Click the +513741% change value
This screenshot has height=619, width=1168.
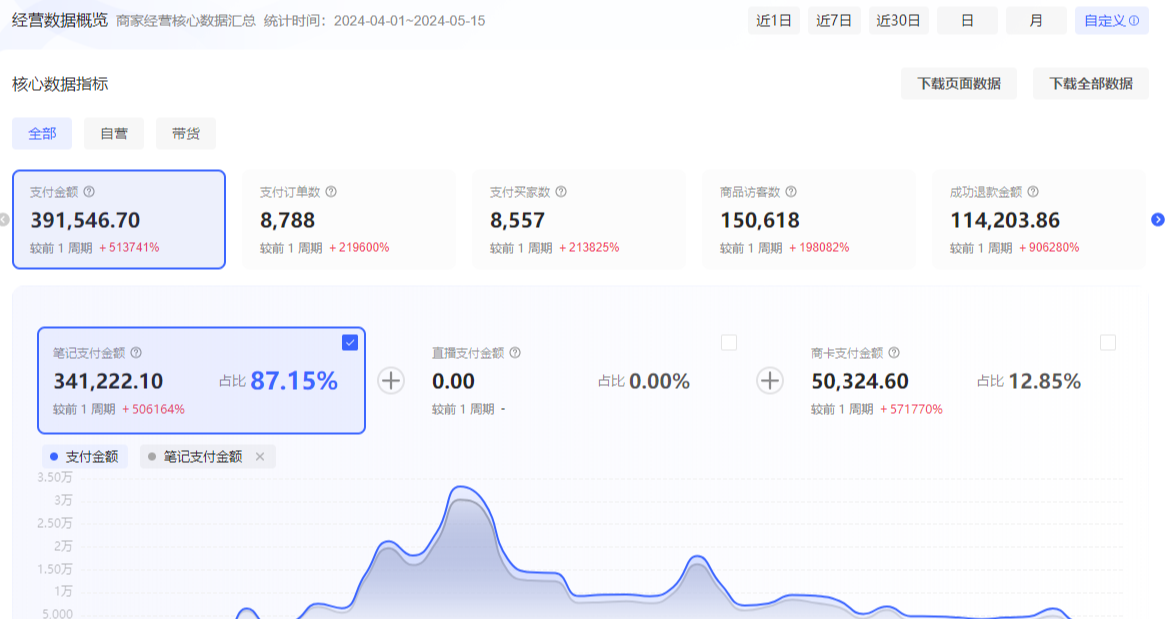pyautogui.click(x=129, y=247)
